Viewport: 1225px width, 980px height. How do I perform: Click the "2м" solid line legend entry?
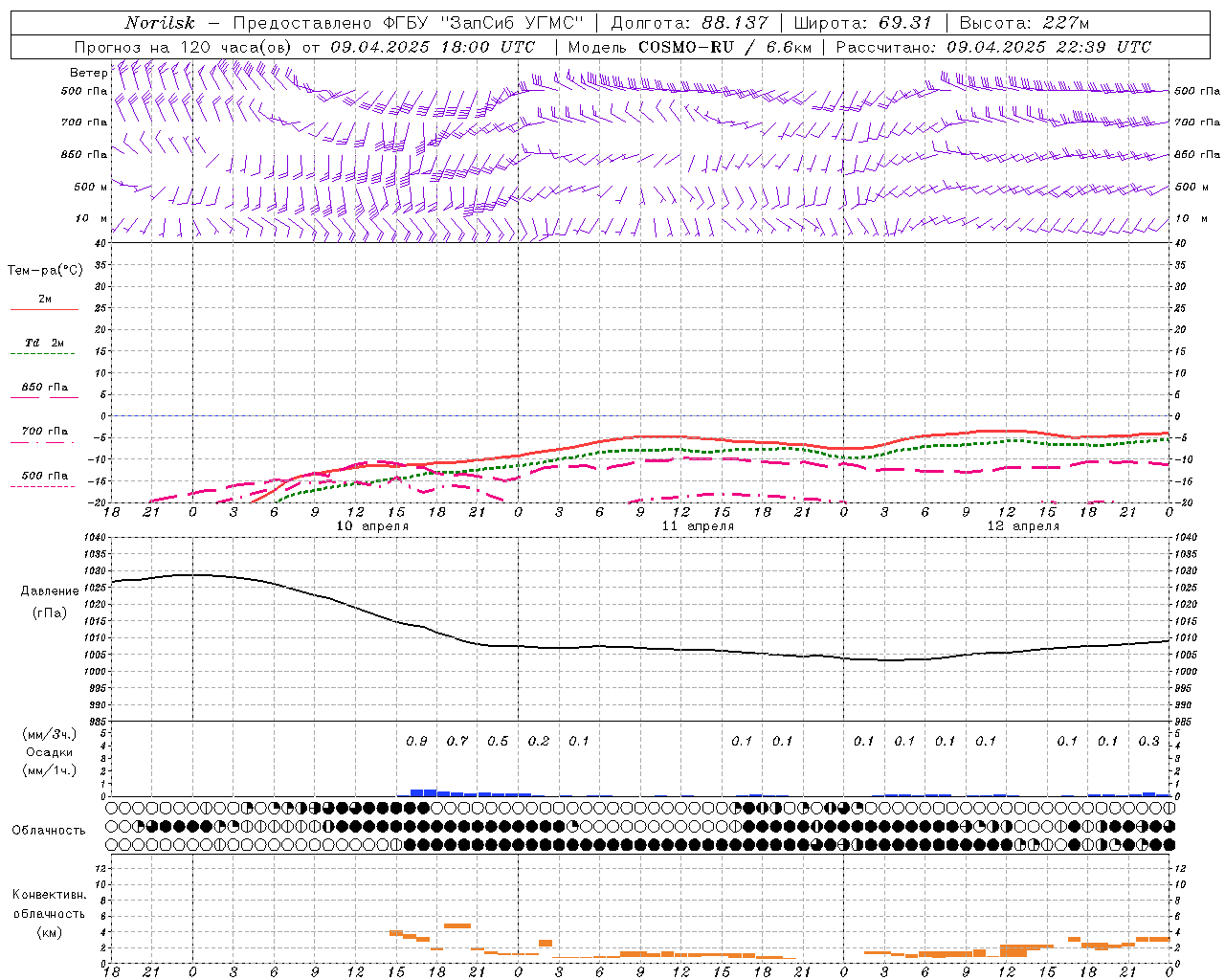coord(44,300)
